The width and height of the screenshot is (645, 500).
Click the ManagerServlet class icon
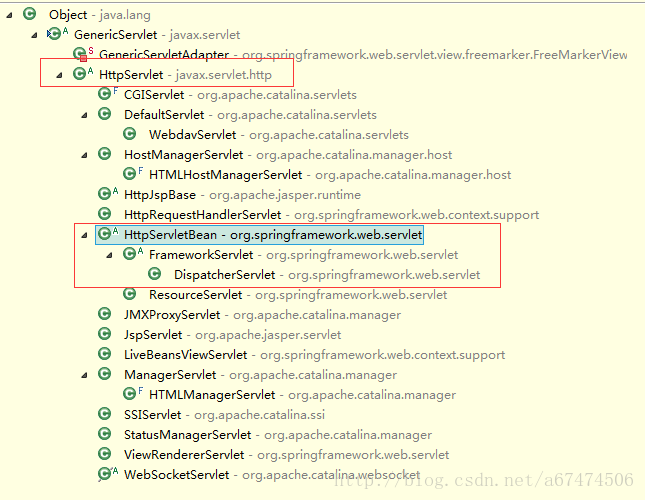104,373
